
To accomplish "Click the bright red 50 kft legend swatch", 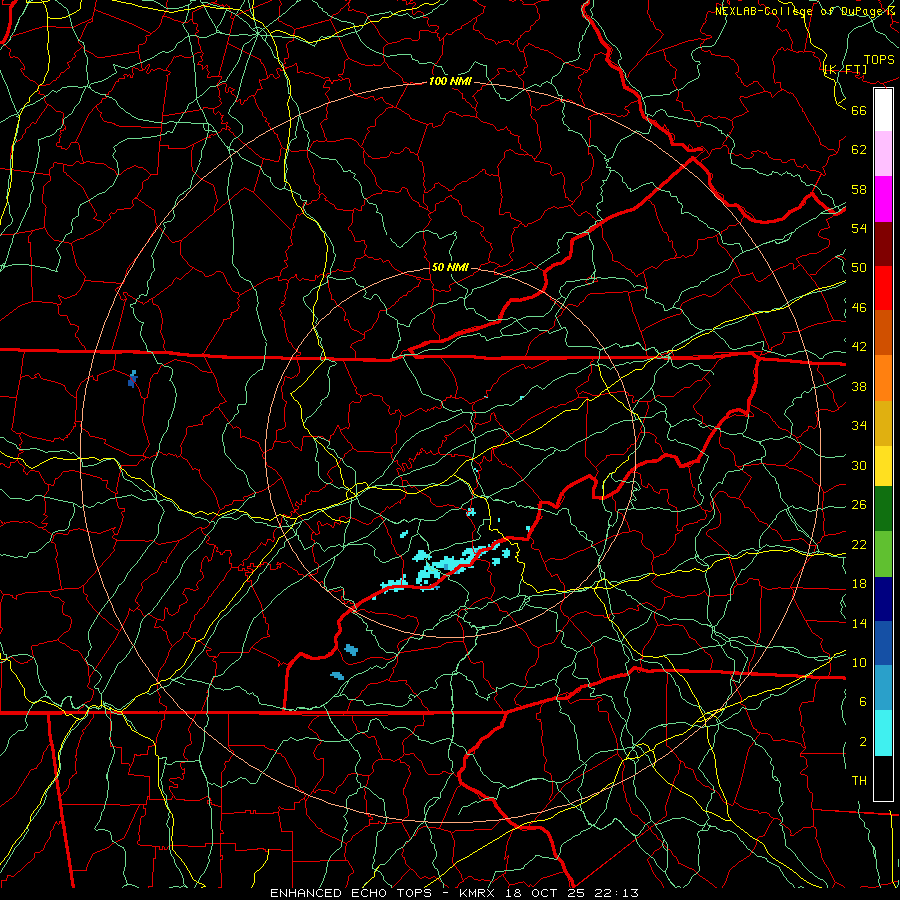I will (883, 288).
